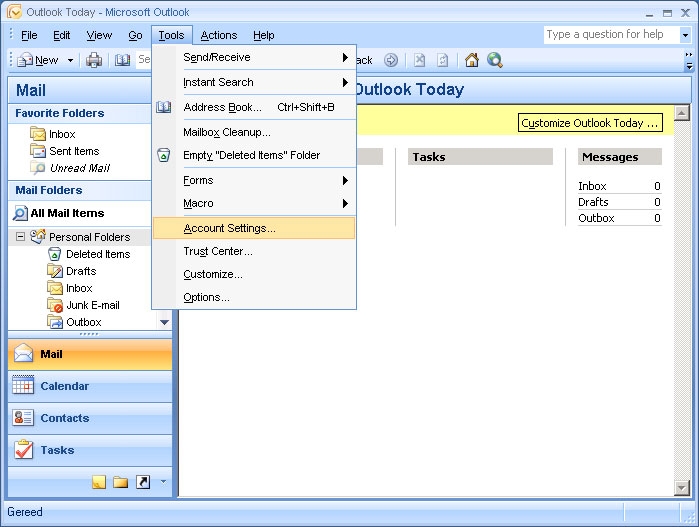
Task: Open the Folder List icon
Action: click(120, 482)
